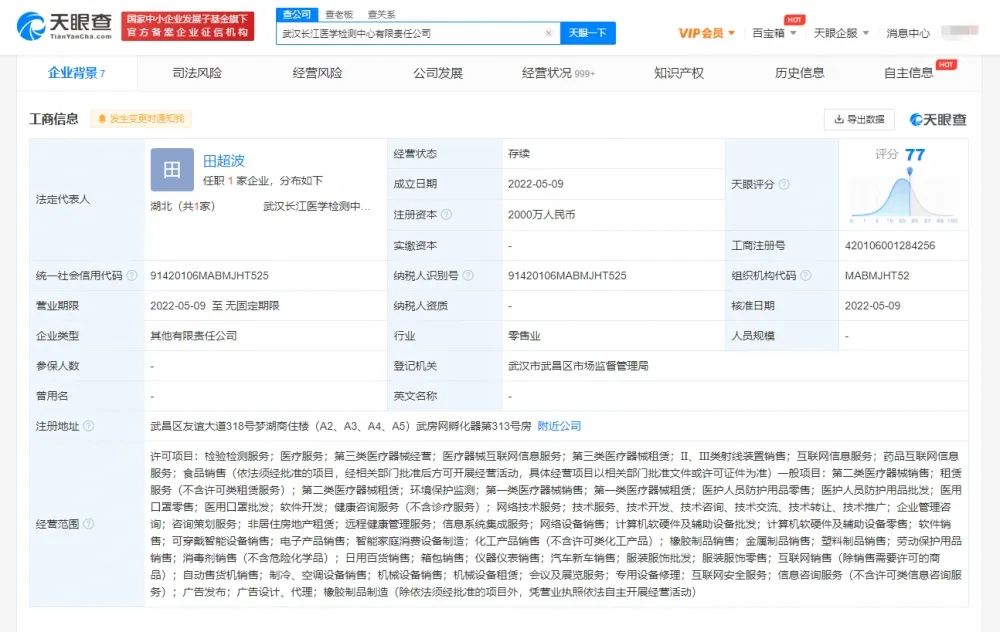Click the 存续 business status value
The width and height of the screenshot is (1000, 632).
click(x=518, y=154)
